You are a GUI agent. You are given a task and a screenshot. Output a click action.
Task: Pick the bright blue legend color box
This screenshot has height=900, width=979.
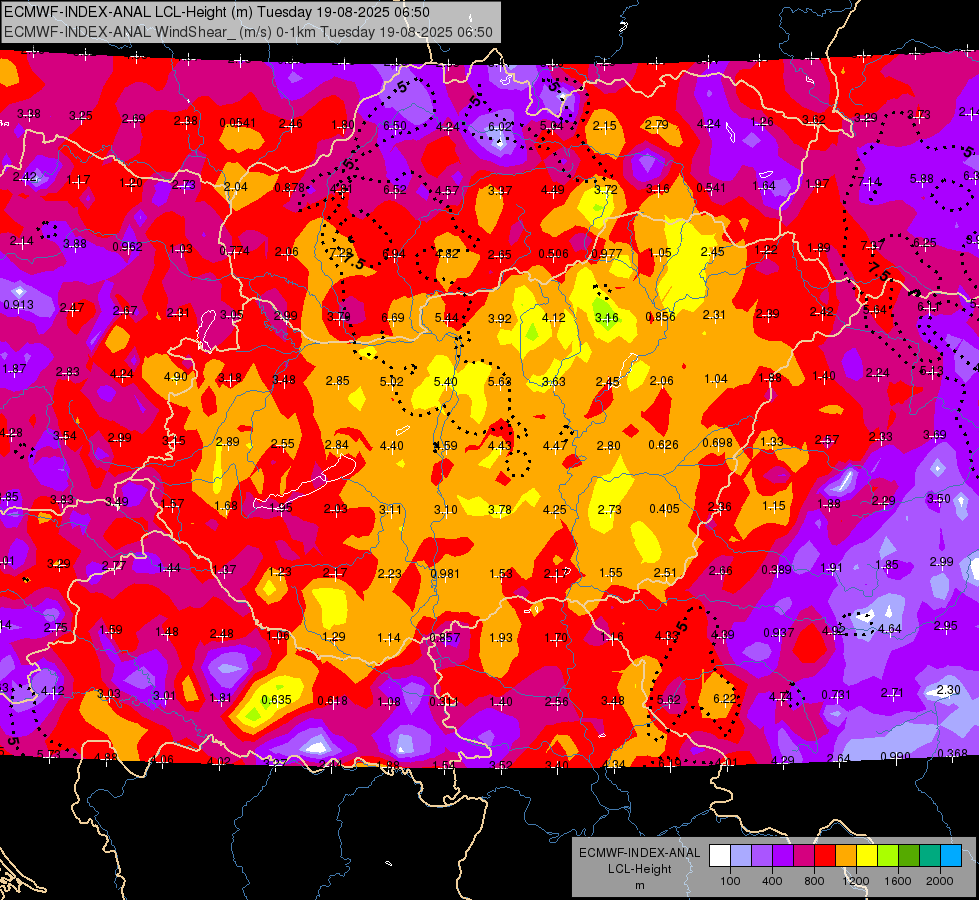click(x=951, y=856)
